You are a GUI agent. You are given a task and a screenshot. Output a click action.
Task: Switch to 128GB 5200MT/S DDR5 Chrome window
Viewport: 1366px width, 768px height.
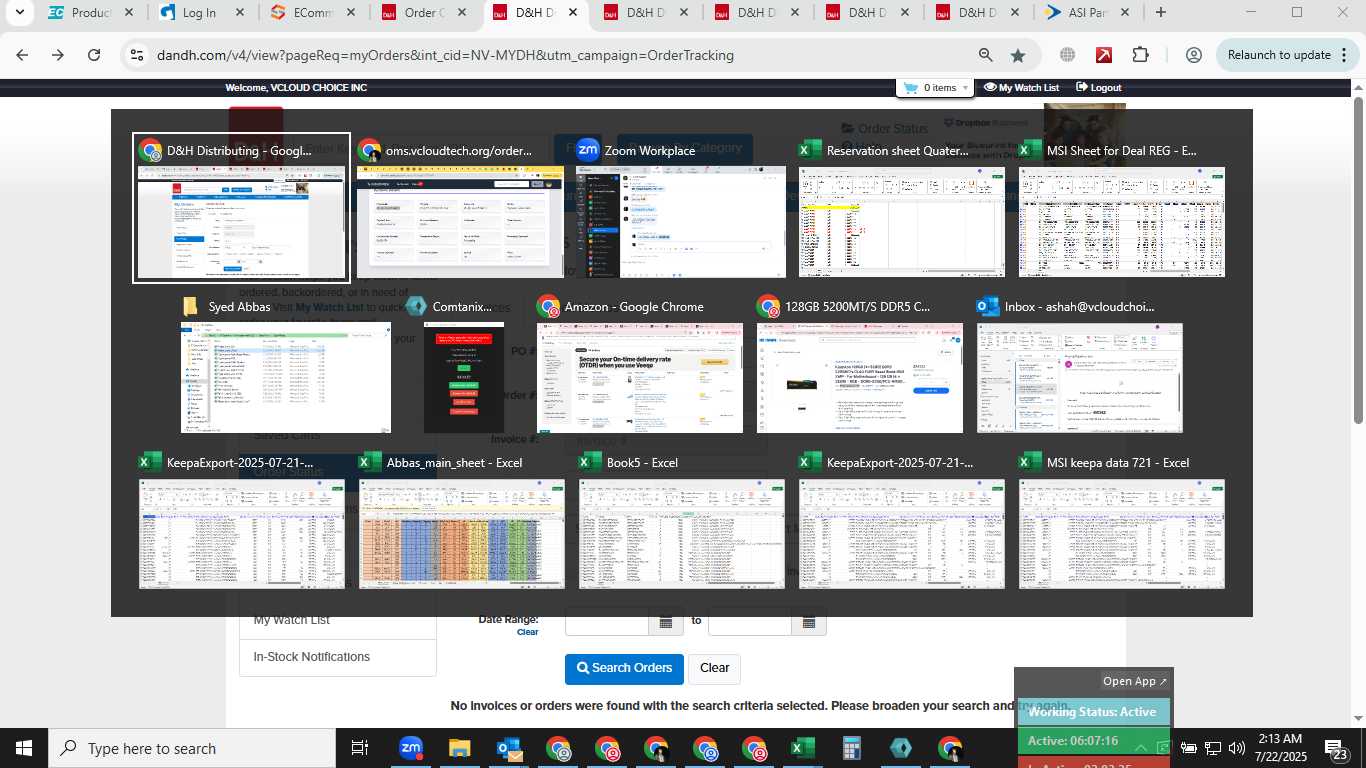[x=860, y=365]
